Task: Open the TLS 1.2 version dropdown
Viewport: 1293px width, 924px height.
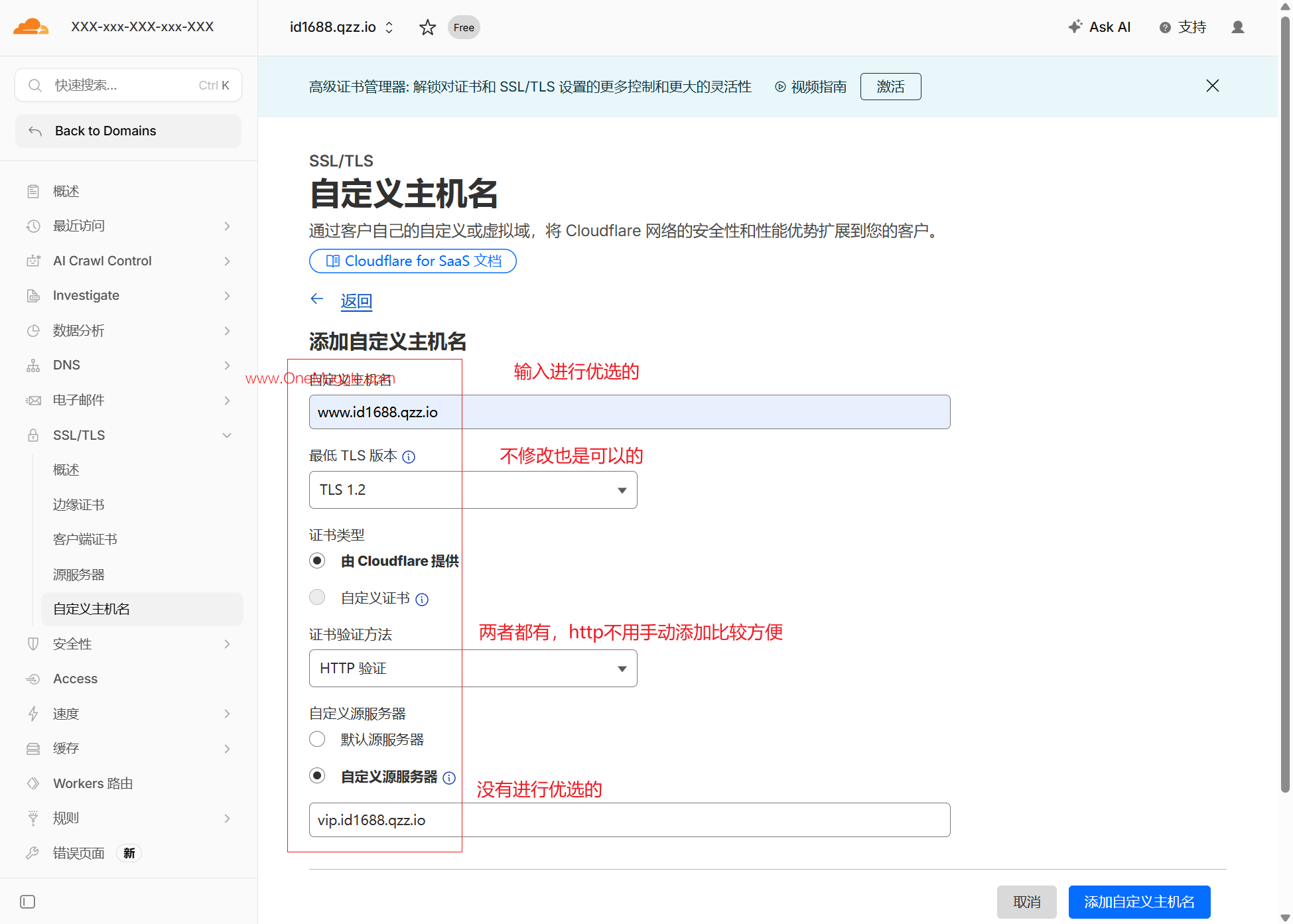Action: [473, 490]
